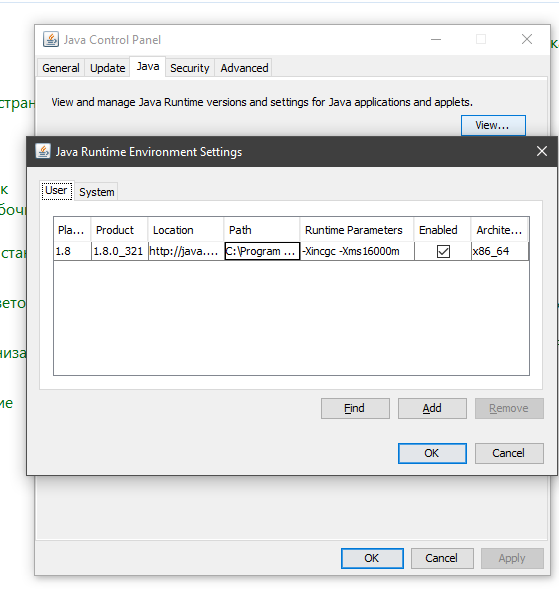Close the Java Runtime Environment Settings dialog

coord(542,151)
